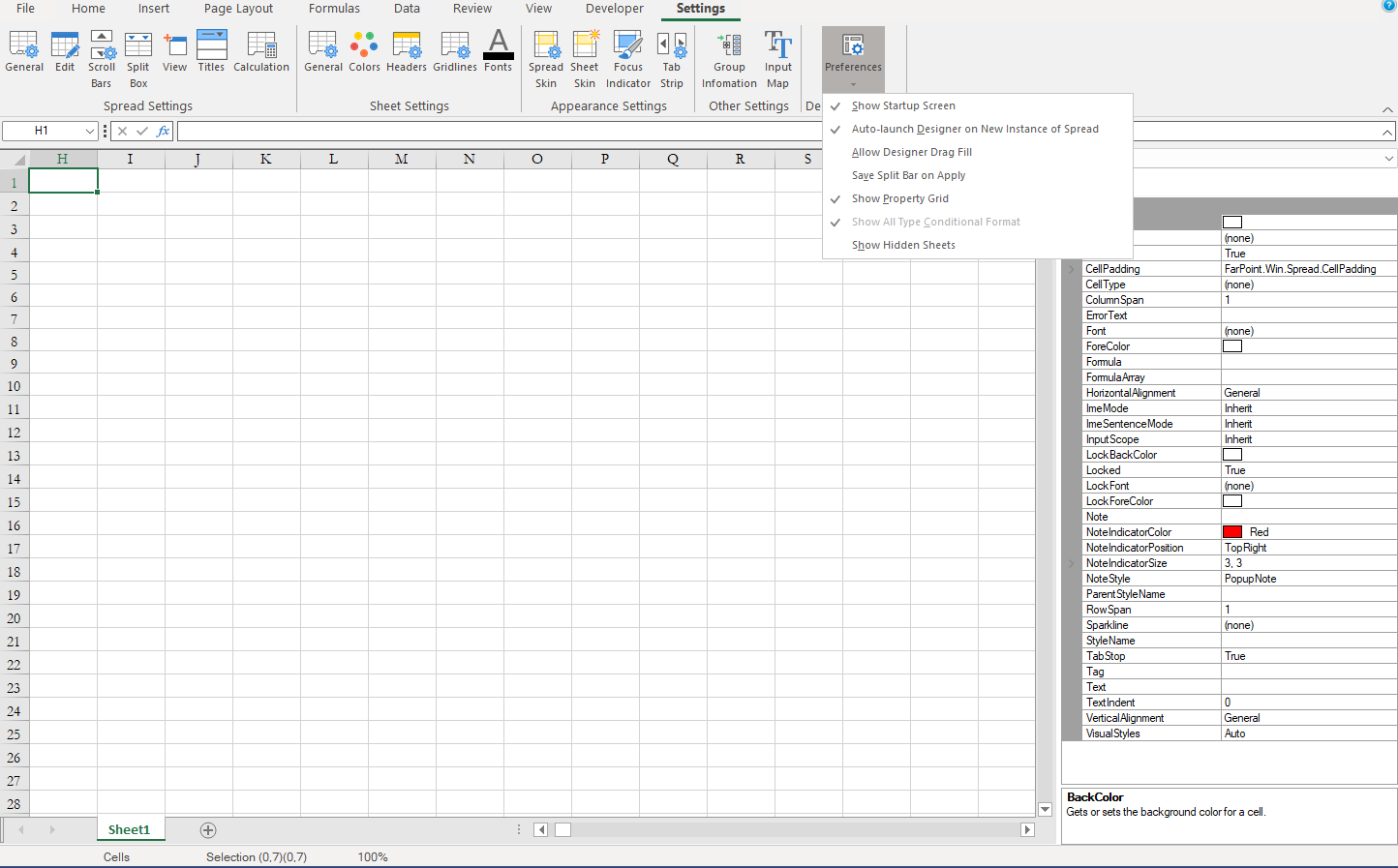Open View spread settings
Screen dimensions: 1398x868
pyautogui.click(x=175, y=52)
